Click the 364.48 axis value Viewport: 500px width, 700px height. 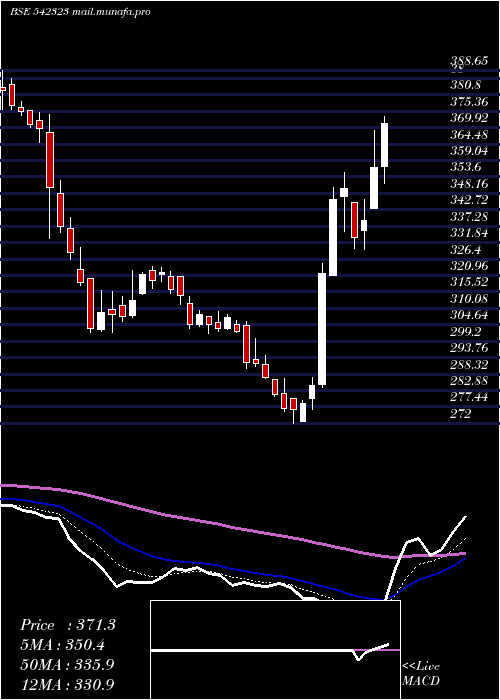pyautogui.click(x=469, y=134)
